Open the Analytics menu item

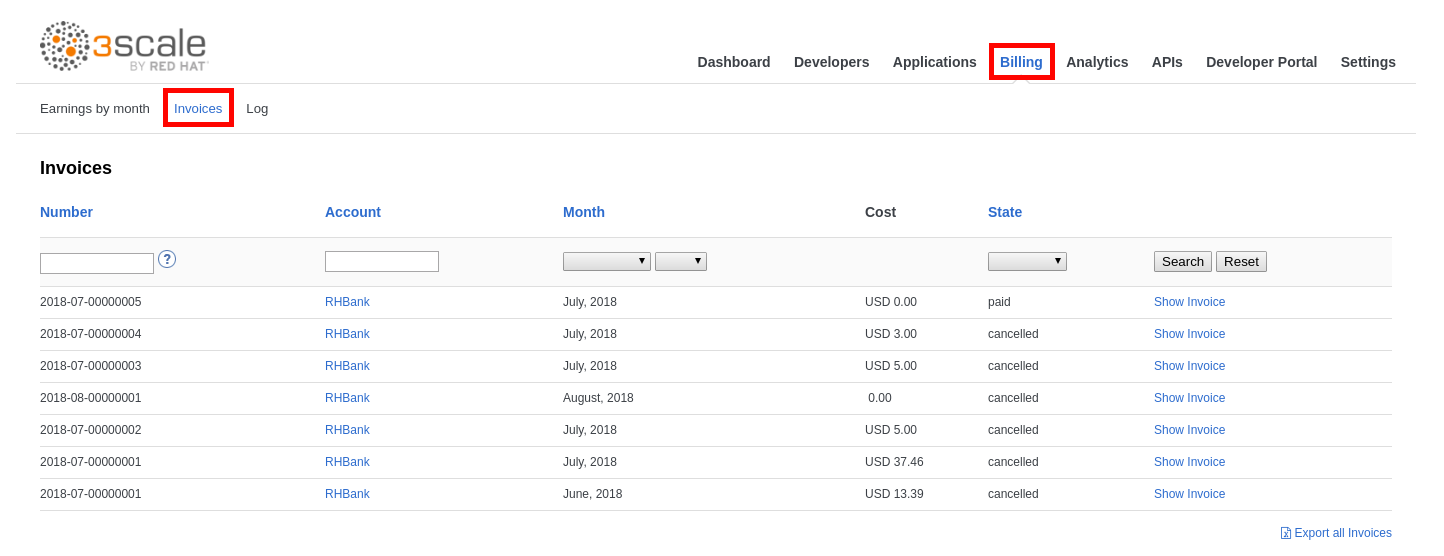coord(1096,62)
